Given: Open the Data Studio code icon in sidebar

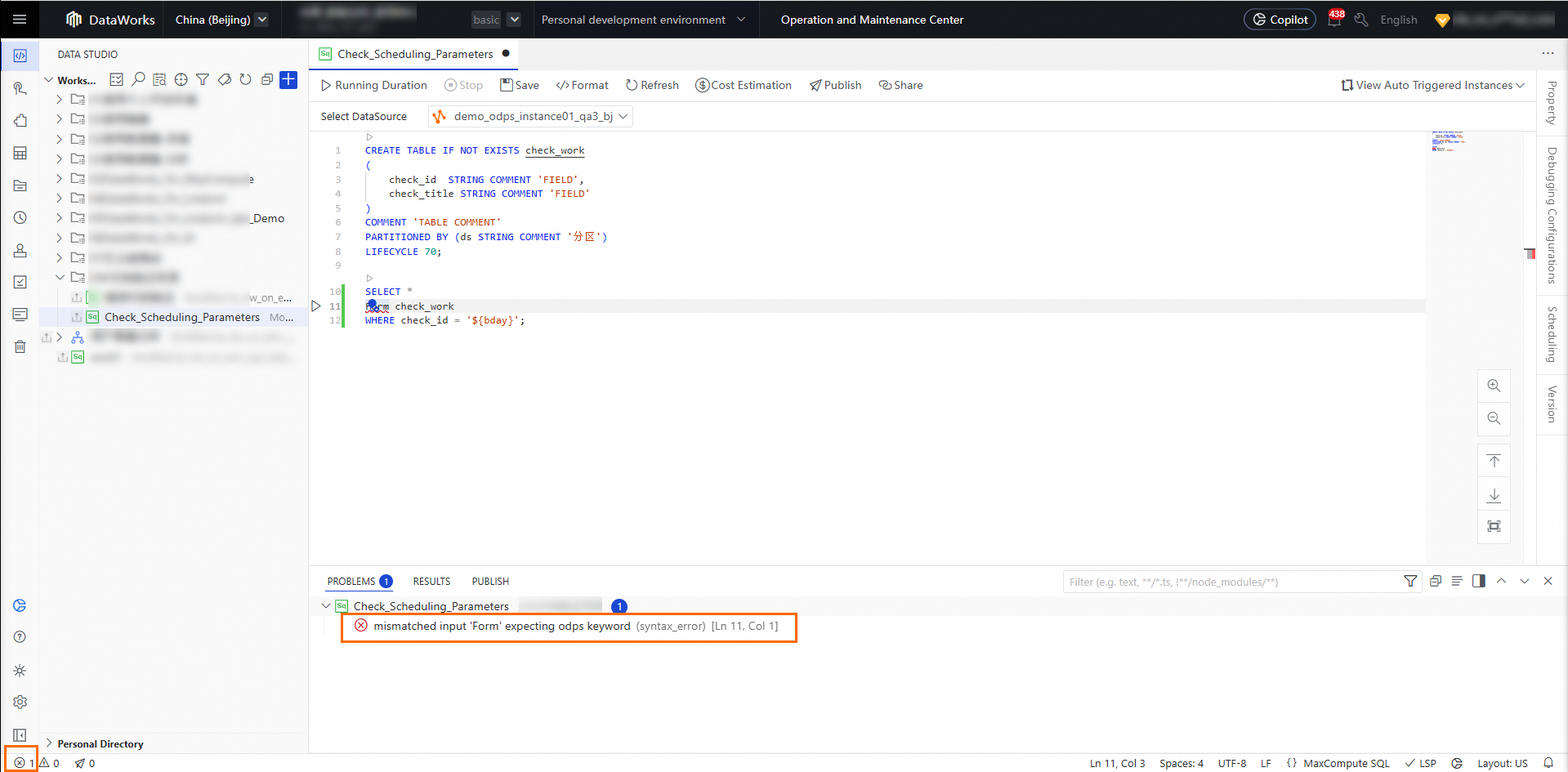Looking at the screenshot, I should coord(20,56).
